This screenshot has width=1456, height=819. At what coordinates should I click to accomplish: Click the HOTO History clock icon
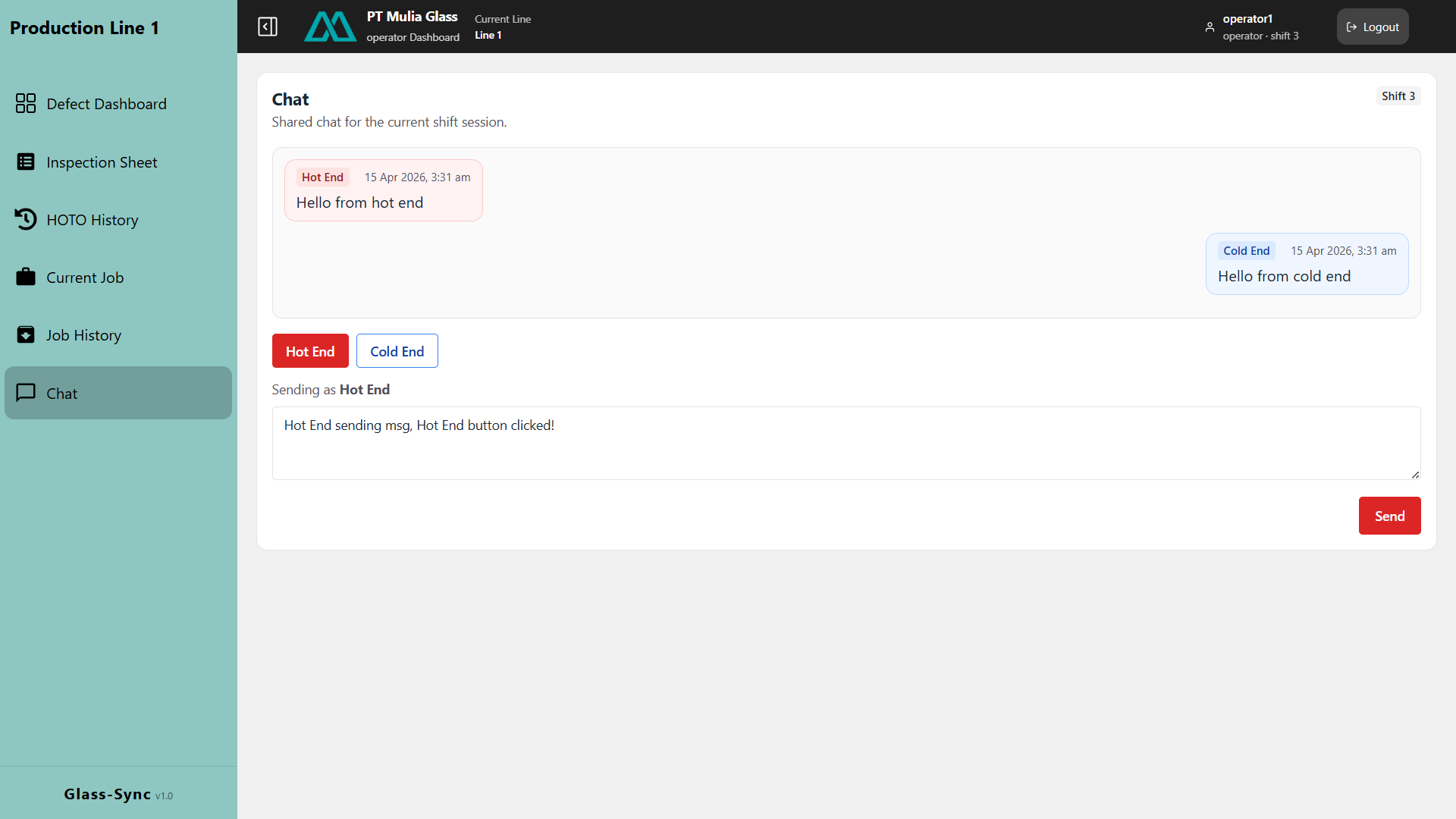pyautogui.click(x=26, y=219)
